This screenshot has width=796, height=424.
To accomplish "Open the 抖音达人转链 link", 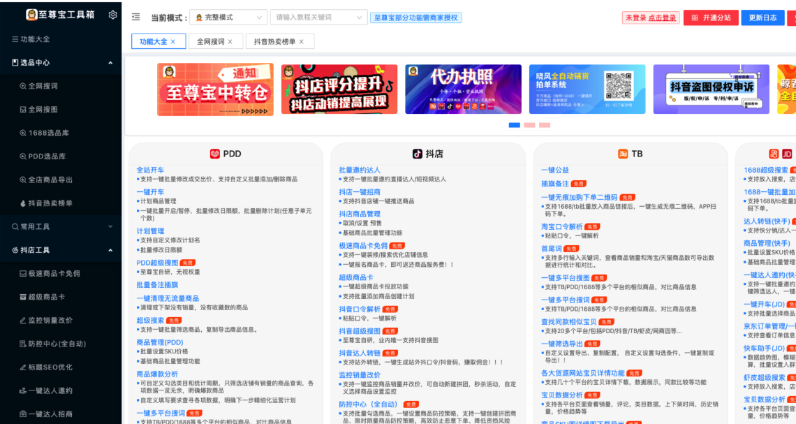I will point(359,353).
